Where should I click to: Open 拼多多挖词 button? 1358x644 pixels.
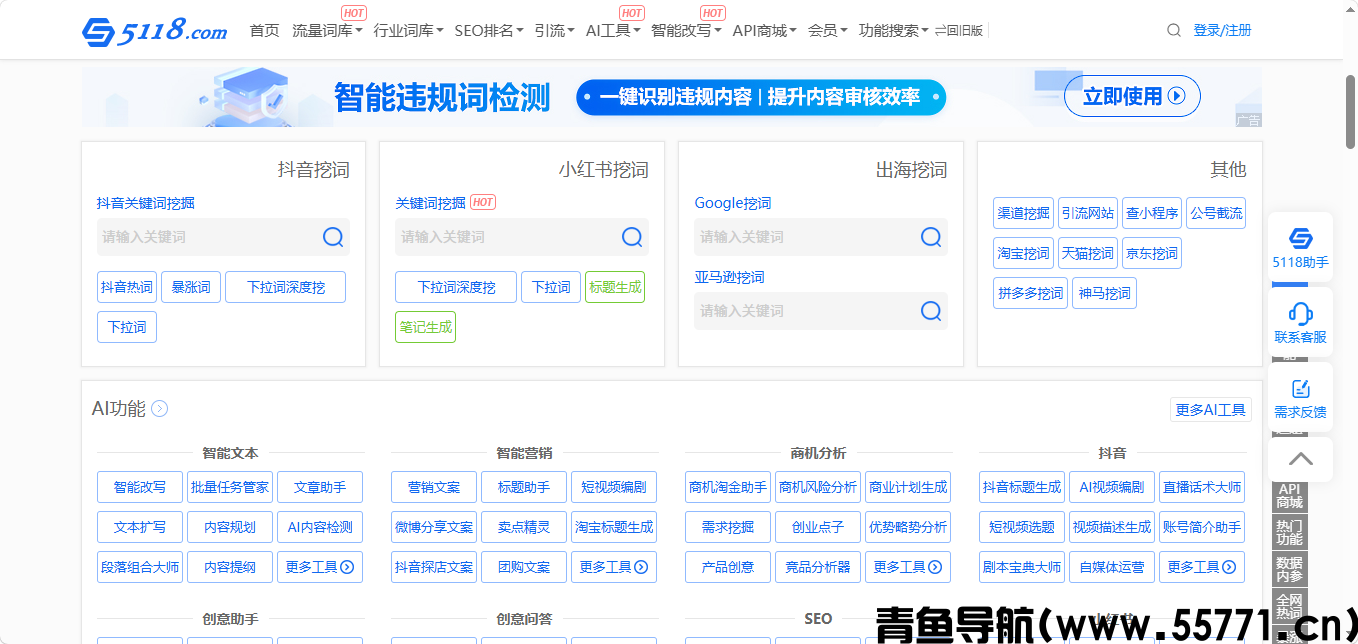coord(1031,293)
